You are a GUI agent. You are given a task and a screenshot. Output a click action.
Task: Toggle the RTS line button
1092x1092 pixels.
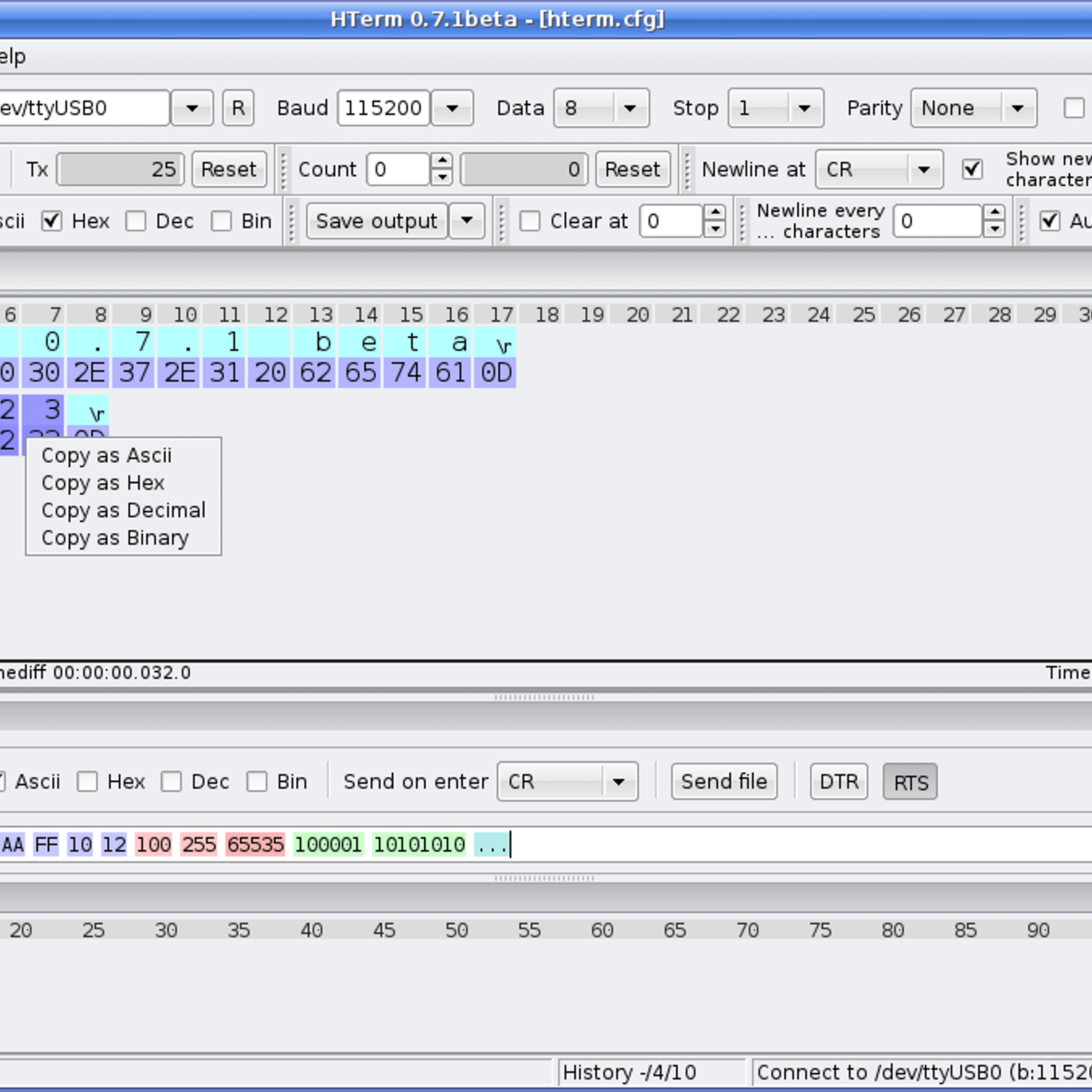coord(910,782)
